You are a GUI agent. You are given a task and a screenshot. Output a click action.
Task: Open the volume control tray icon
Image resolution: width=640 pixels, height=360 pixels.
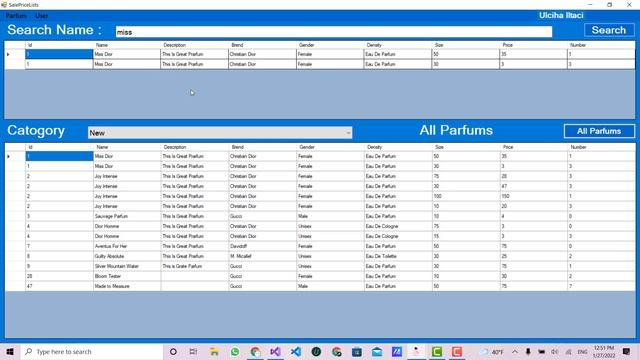click(x=554, y=351)
